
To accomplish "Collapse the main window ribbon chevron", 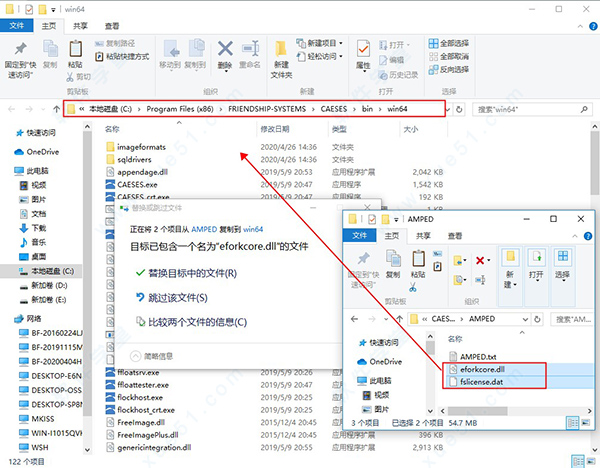I will [580, 26].
